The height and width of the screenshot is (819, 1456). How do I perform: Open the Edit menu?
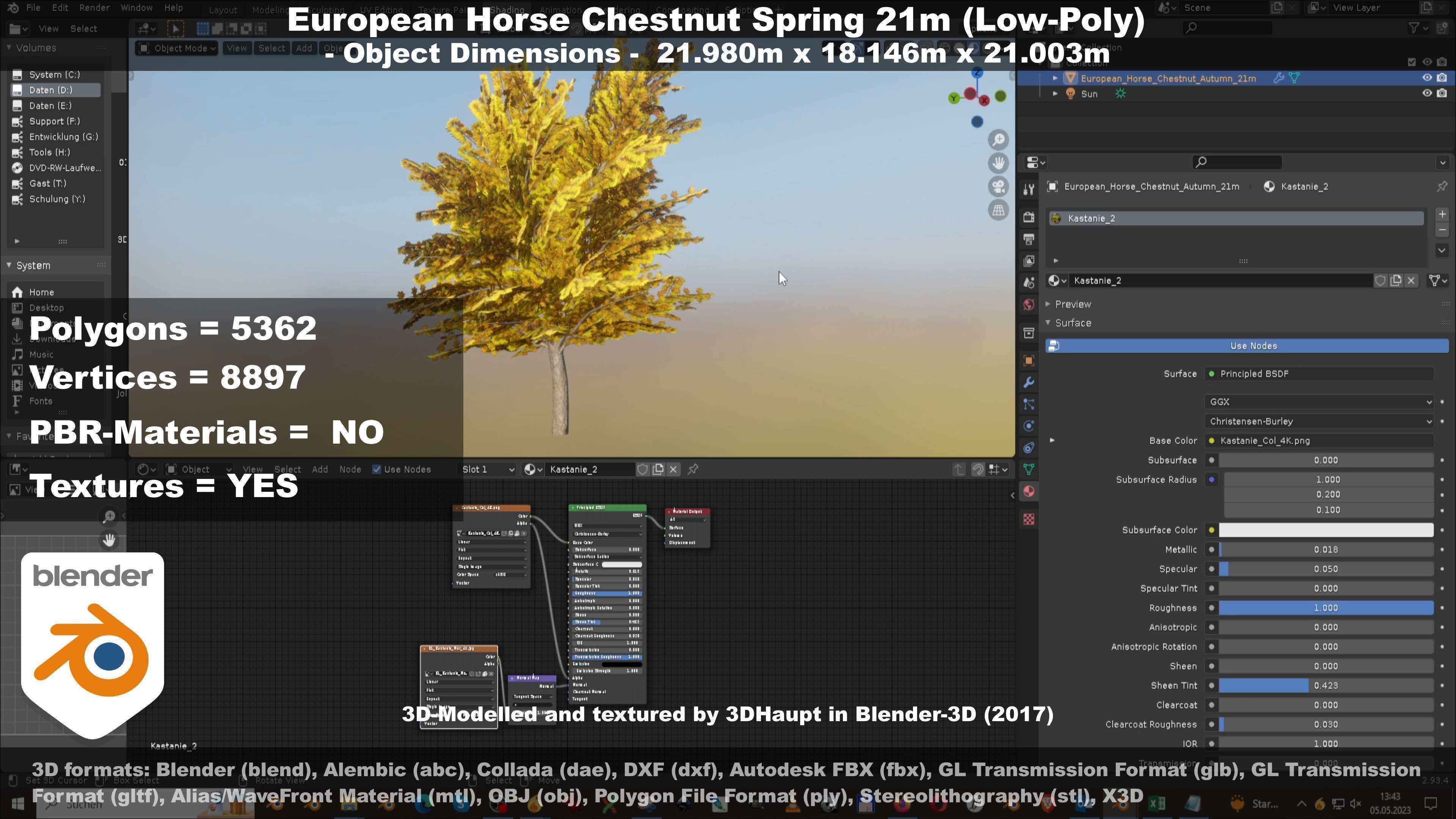pyautogui.click(x=60, y=8)
